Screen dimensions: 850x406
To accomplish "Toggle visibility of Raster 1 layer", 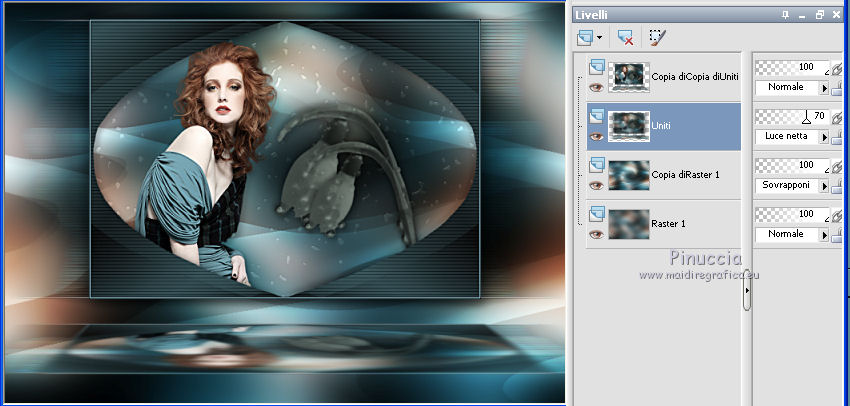I will pyautogui.click(x=596, y=233).
